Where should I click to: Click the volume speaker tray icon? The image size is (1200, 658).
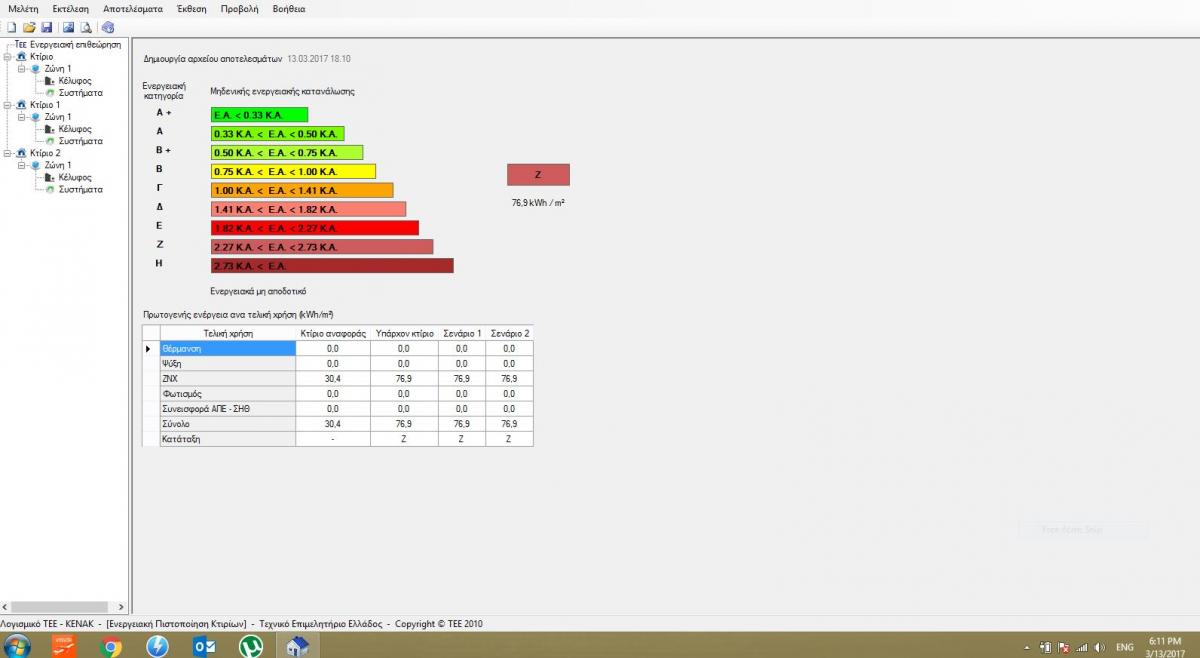click(1100, 647)
